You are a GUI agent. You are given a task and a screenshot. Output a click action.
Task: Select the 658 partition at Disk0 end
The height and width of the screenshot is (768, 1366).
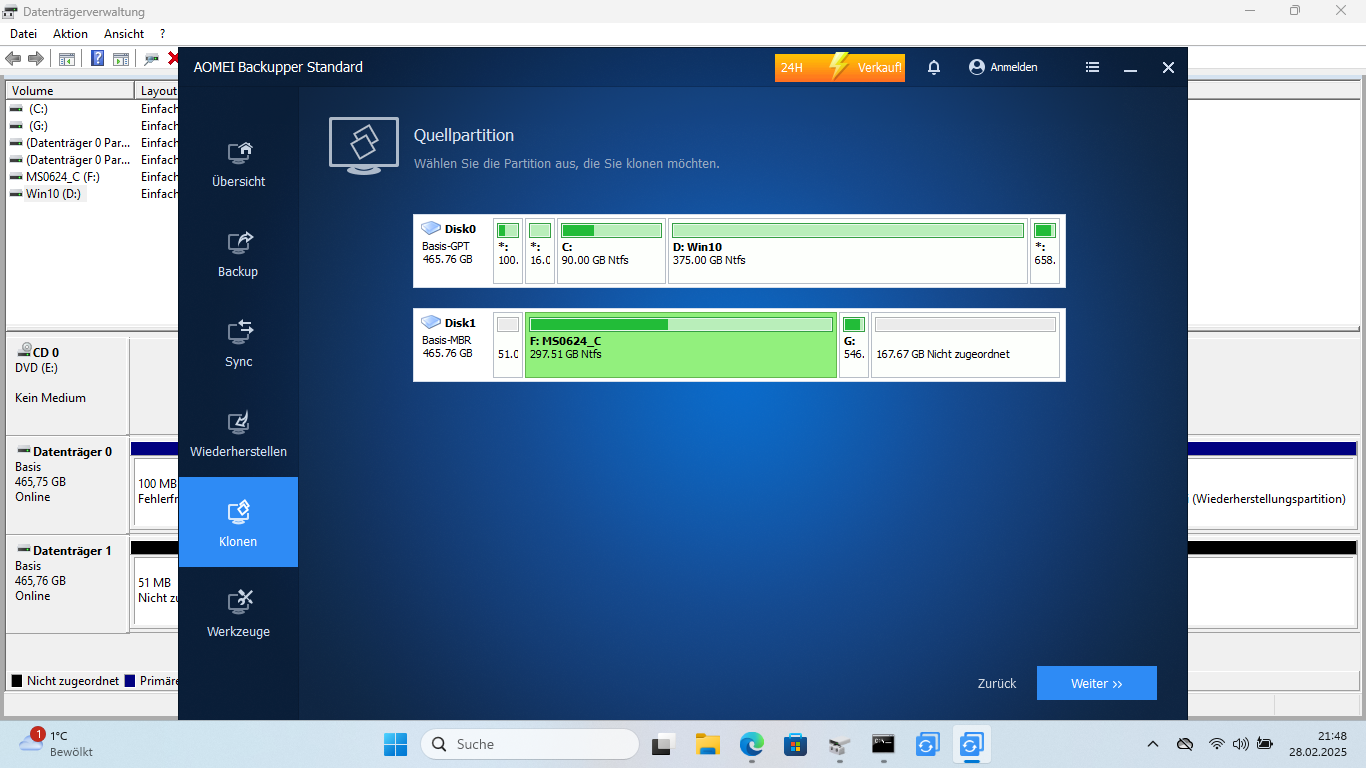(x=1045, y=251)
